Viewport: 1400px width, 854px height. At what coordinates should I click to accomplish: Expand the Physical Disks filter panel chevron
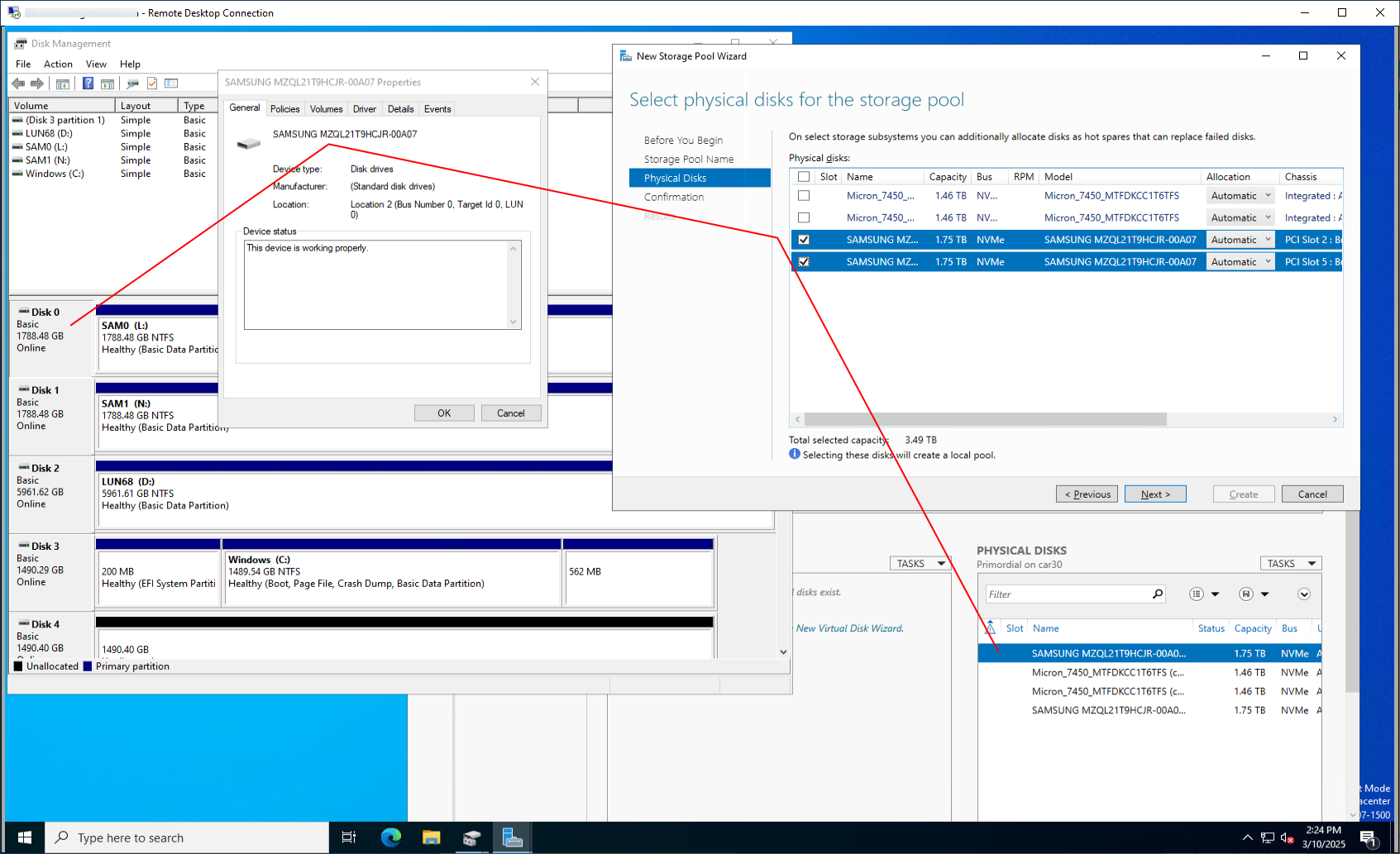pos(1304,594)
